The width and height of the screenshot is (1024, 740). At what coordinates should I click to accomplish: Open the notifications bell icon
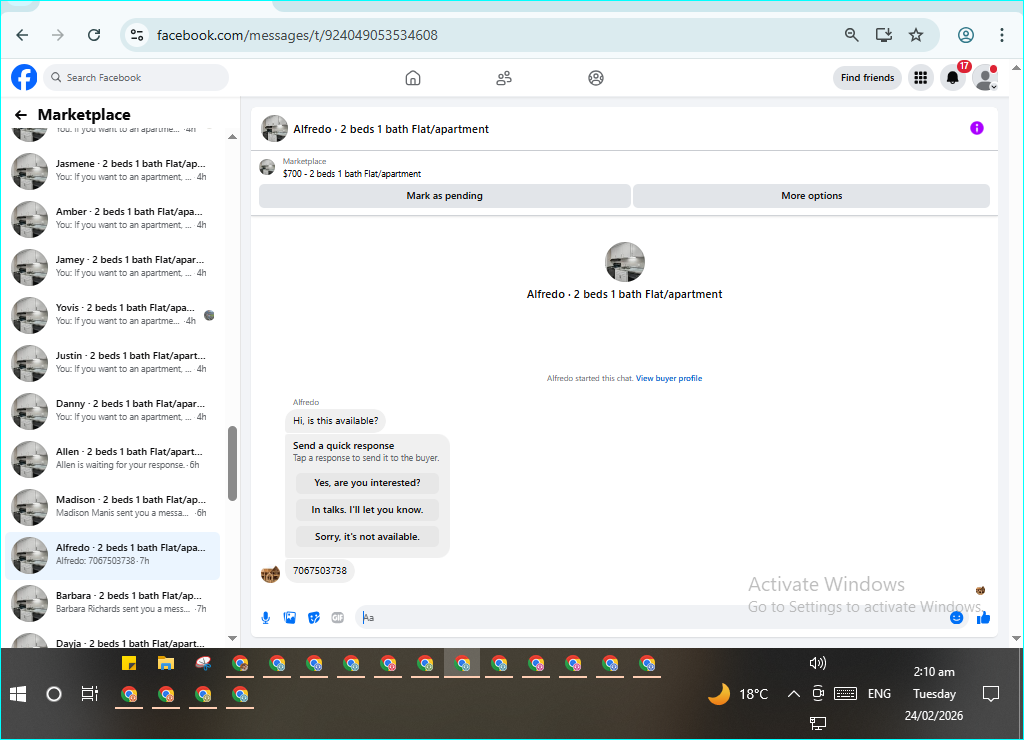pyautogui.click(x=953, y=78)
